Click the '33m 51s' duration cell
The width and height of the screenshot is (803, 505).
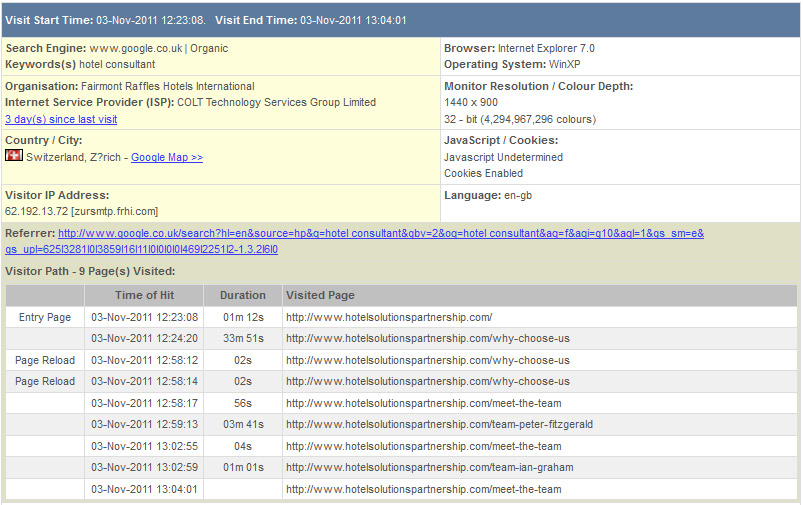pyautogui.click(x=243, y=339)
